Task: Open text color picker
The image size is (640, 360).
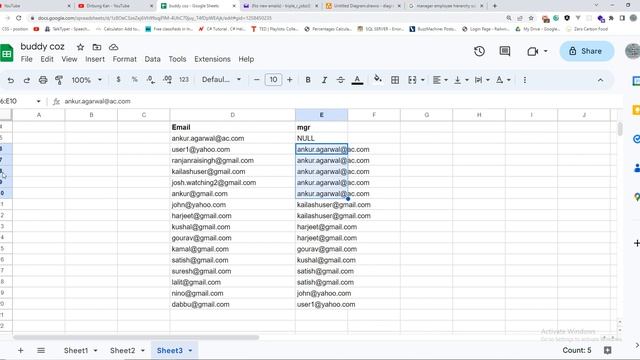Action: [357, 80]
